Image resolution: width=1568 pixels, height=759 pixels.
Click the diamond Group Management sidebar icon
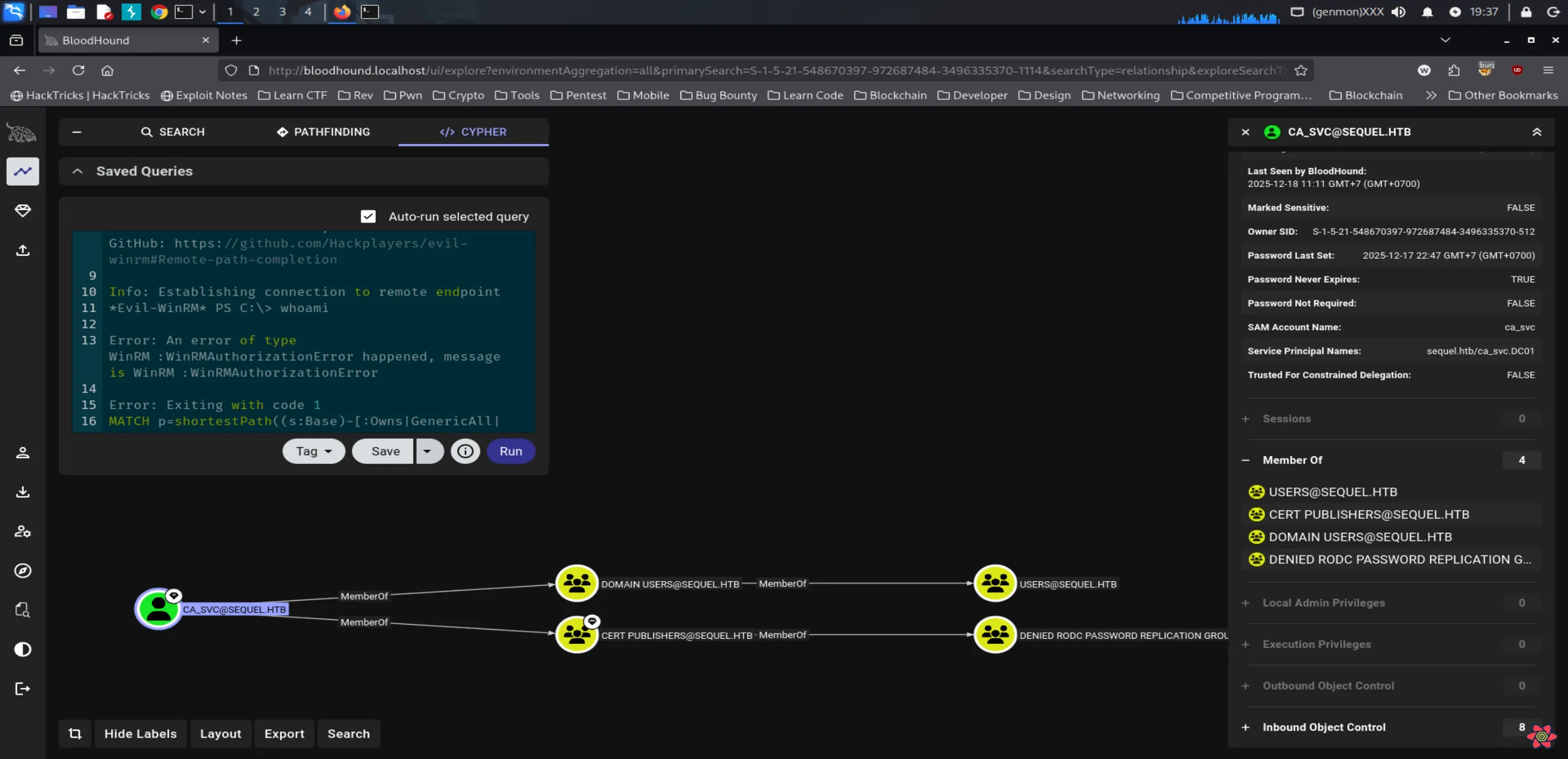[23, 211]
